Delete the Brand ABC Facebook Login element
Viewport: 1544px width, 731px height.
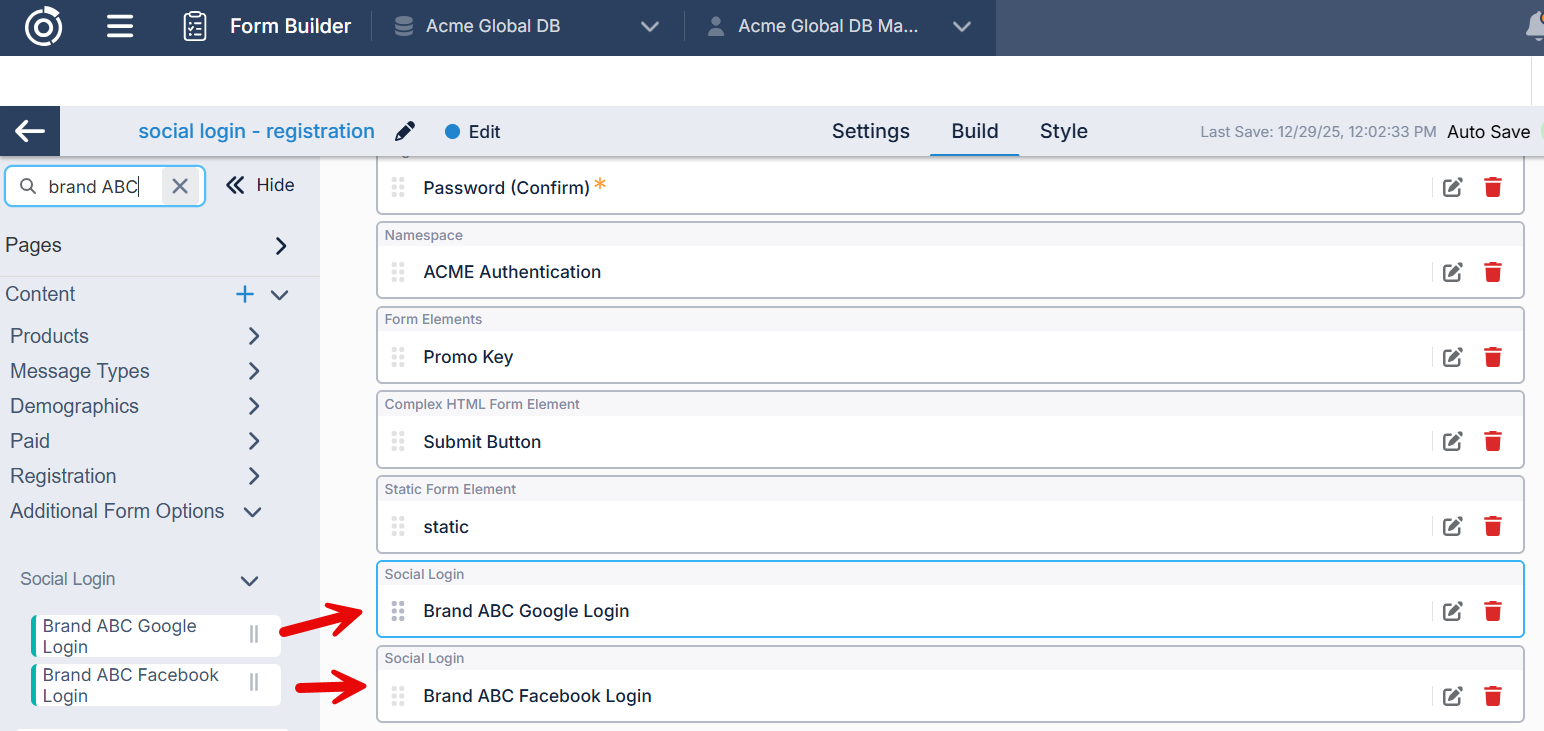(1492, 696)
